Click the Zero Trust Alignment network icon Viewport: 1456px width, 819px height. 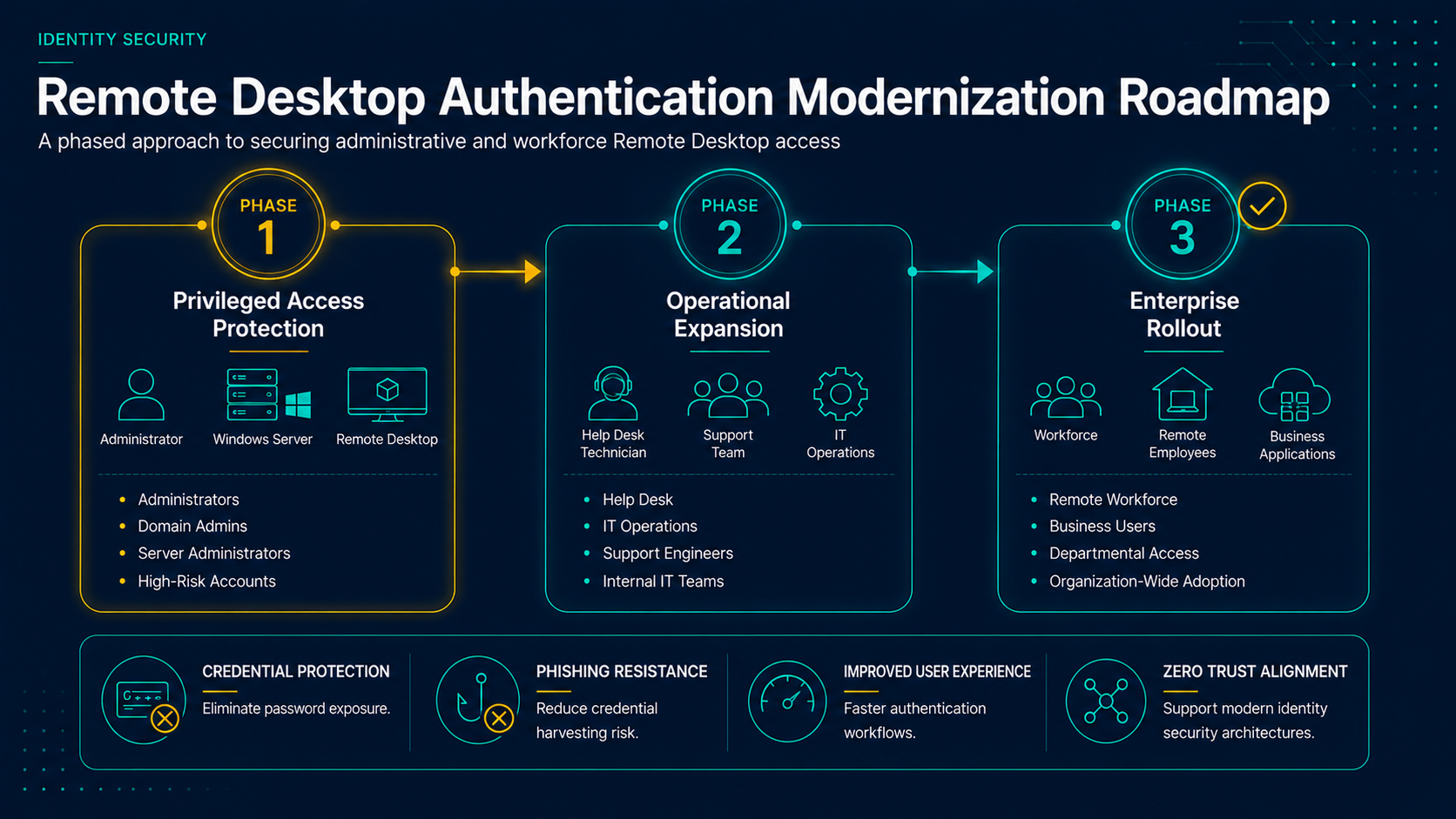(1106, 701)
